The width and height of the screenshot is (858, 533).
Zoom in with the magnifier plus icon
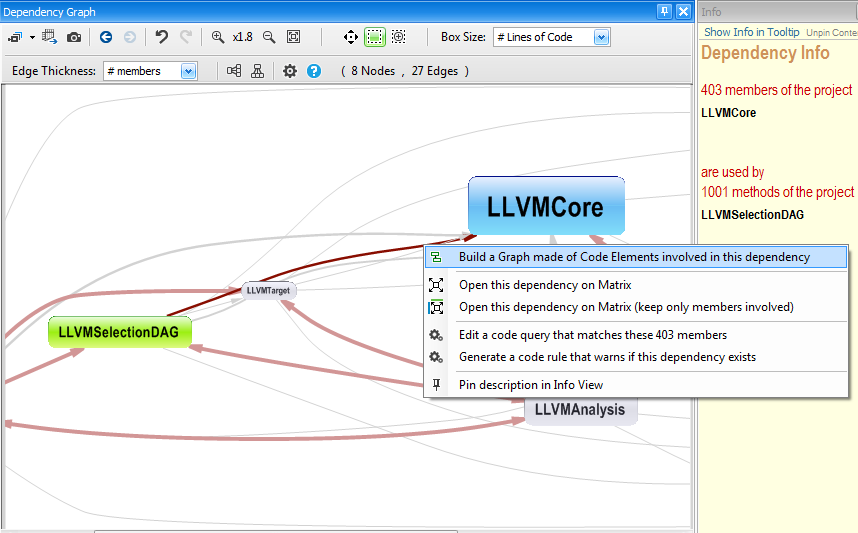(218, 37)
